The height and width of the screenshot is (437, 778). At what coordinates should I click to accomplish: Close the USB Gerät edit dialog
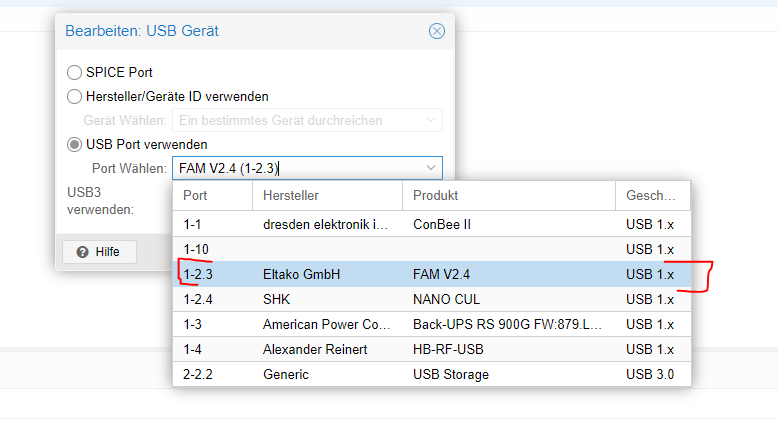pyautogui.click(x=437, y=31)
